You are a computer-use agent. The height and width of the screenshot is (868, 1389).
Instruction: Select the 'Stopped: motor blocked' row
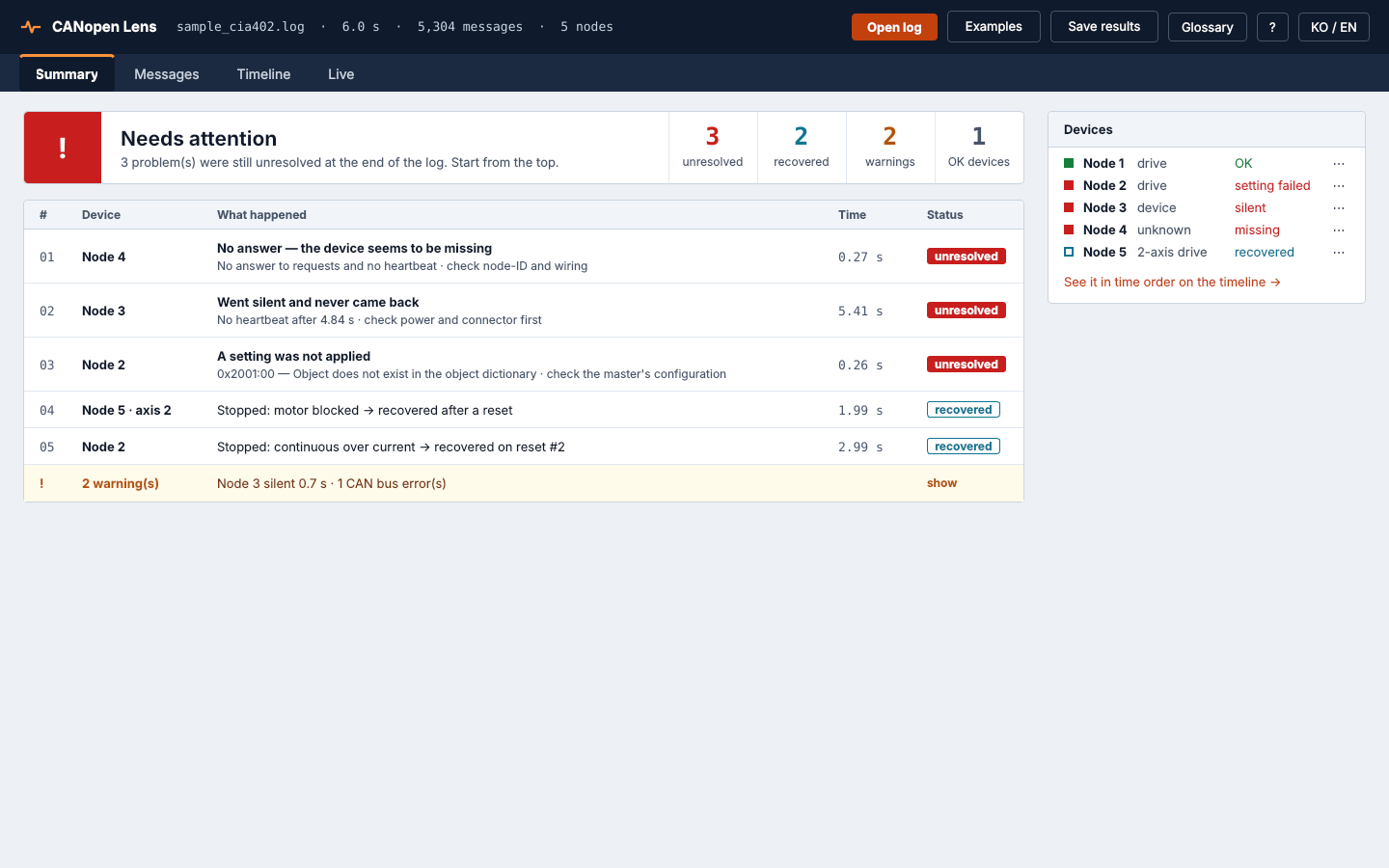[524, 410]
